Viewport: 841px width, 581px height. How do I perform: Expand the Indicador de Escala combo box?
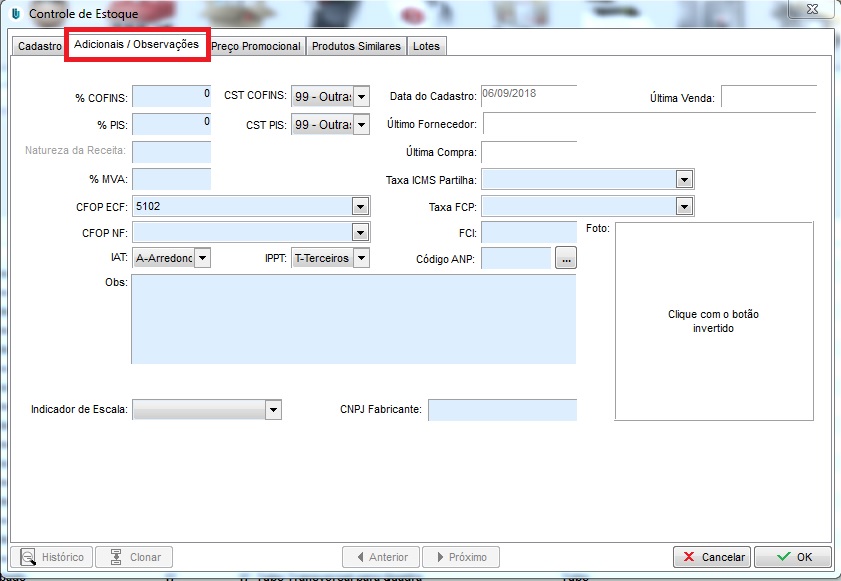pos(272,410)
